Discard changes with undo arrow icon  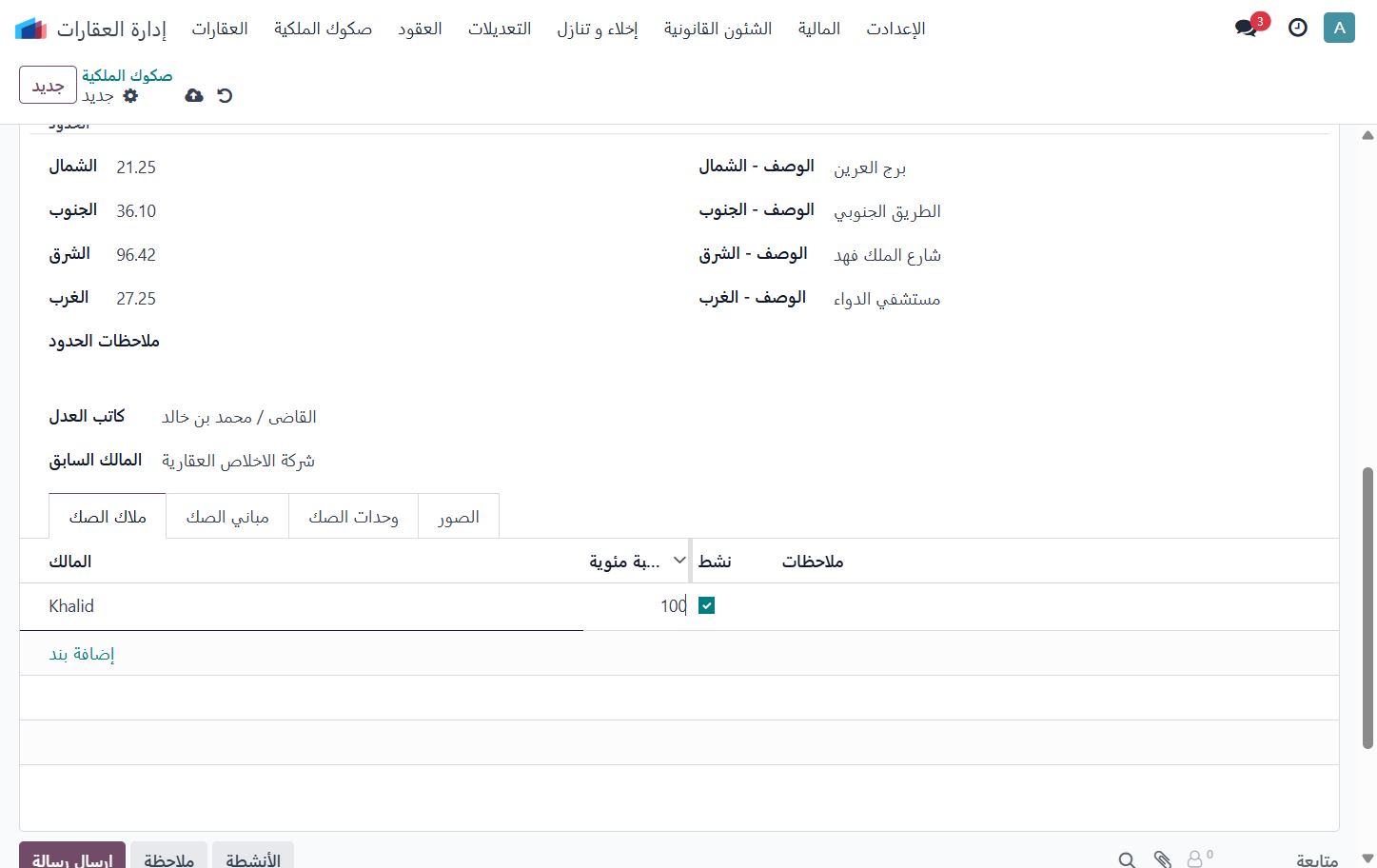225,95
